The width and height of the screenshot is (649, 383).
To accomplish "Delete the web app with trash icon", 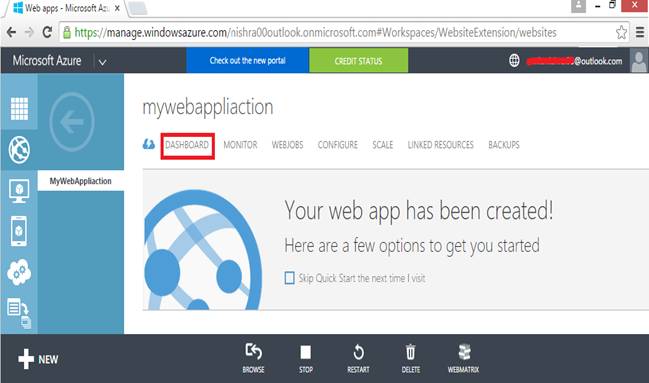I will pos(411,358).
